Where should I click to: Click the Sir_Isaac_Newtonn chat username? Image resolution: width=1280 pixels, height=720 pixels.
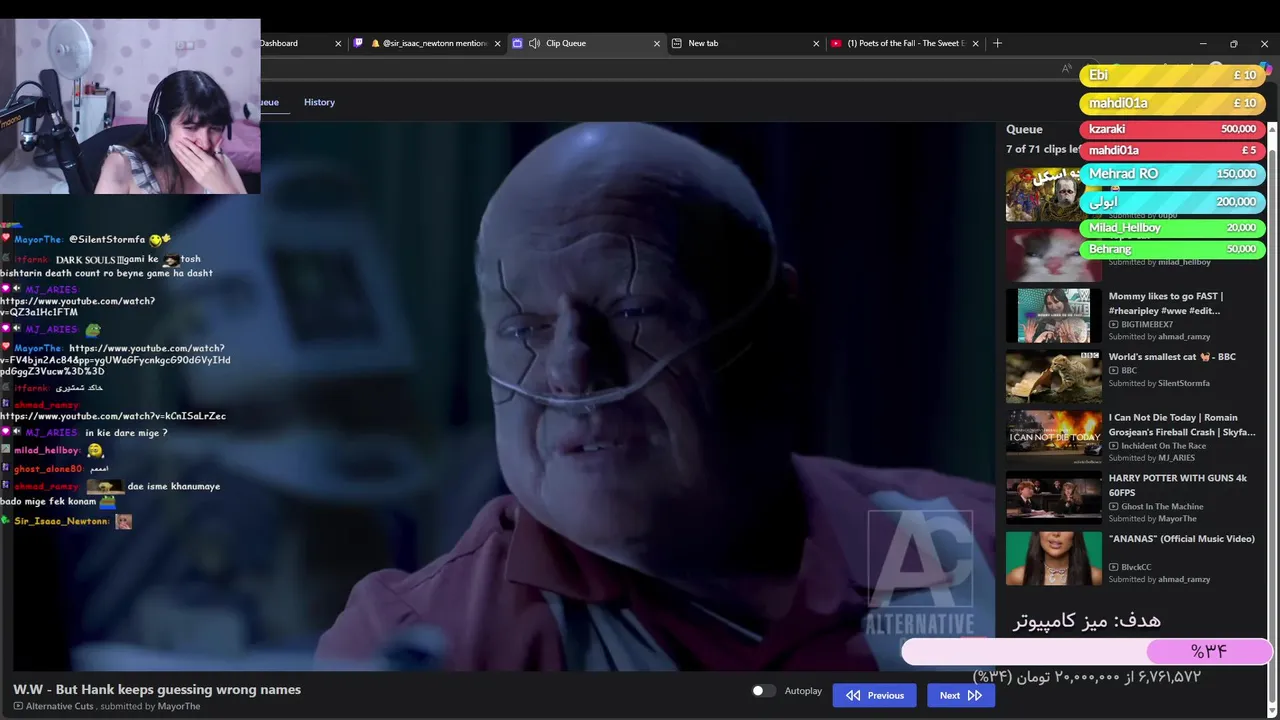click(62, 521)
